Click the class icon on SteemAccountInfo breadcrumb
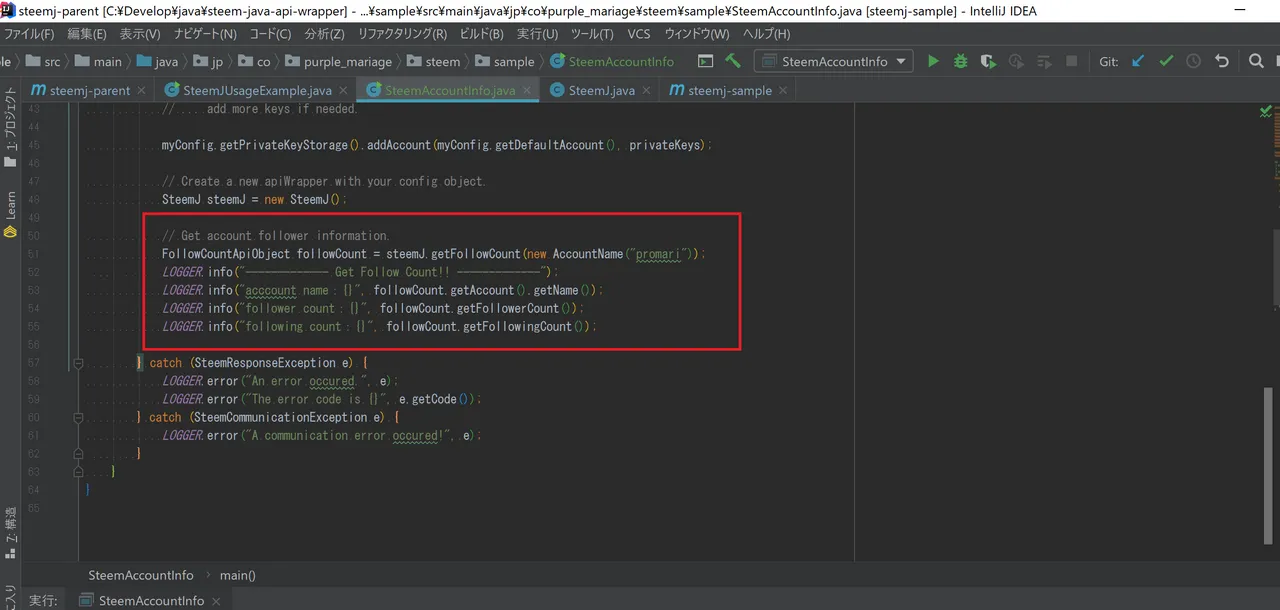 pyautogui.click(x=556, y=61)
